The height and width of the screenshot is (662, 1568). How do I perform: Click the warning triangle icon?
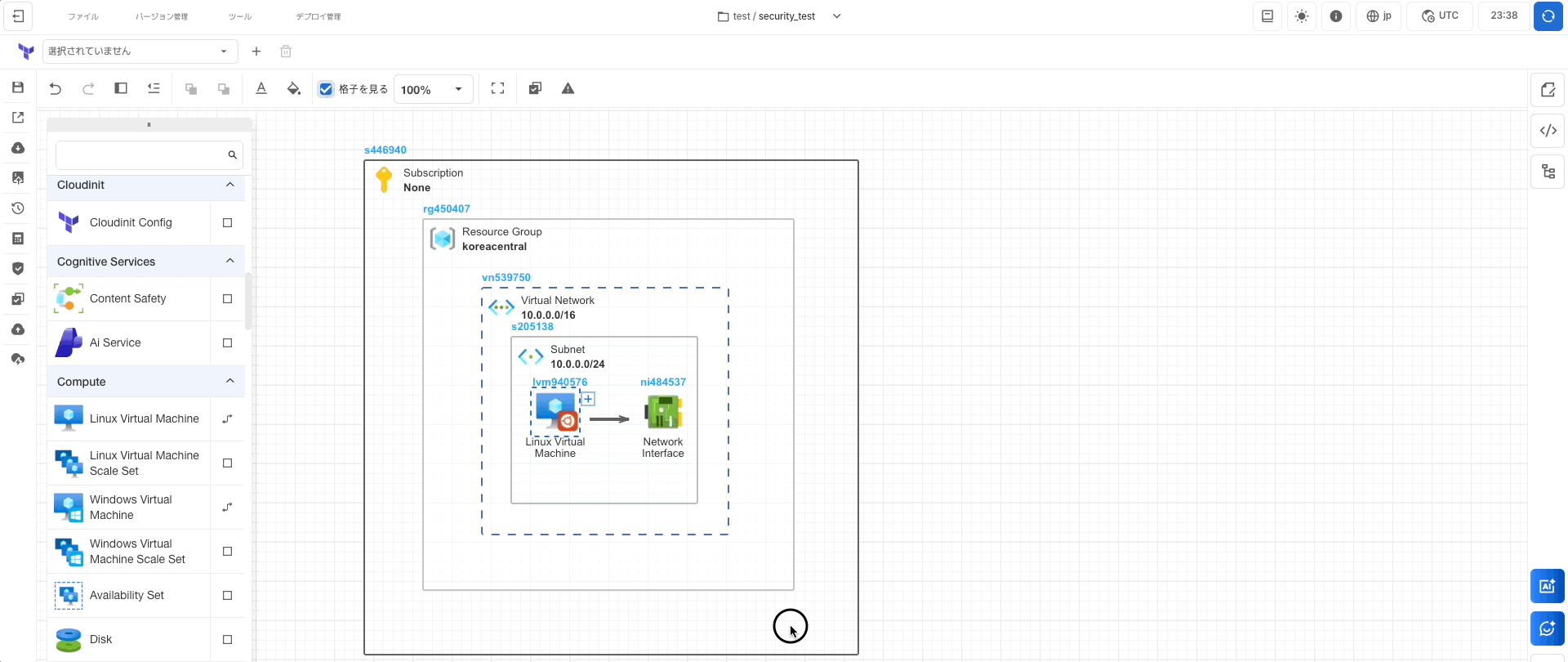click(568, 89)
